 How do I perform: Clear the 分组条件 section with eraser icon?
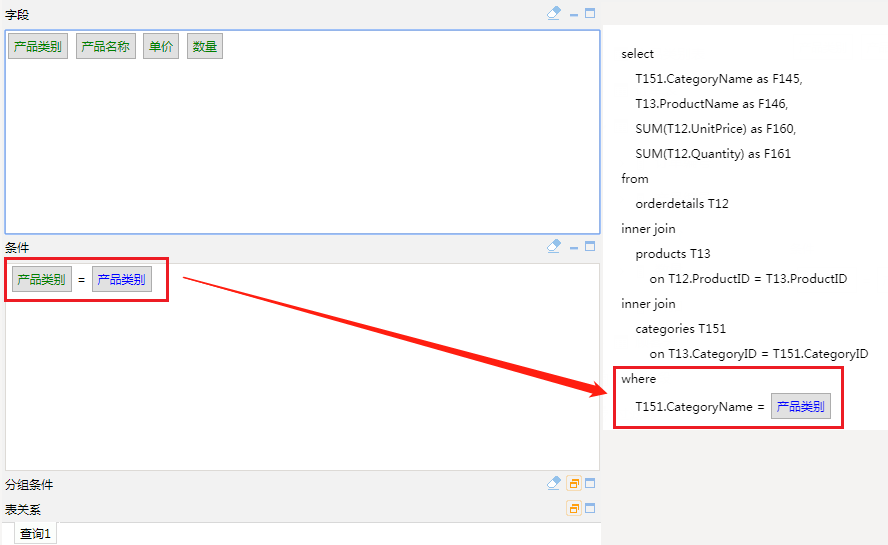coord(554,483)
